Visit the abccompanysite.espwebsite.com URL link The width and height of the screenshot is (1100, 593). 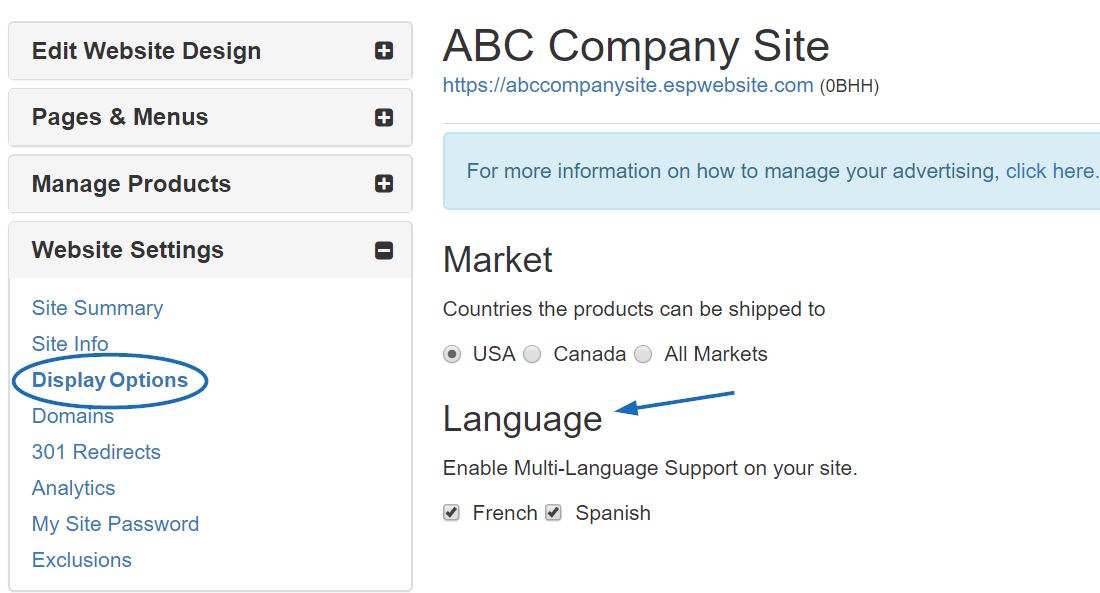[628, 86]
